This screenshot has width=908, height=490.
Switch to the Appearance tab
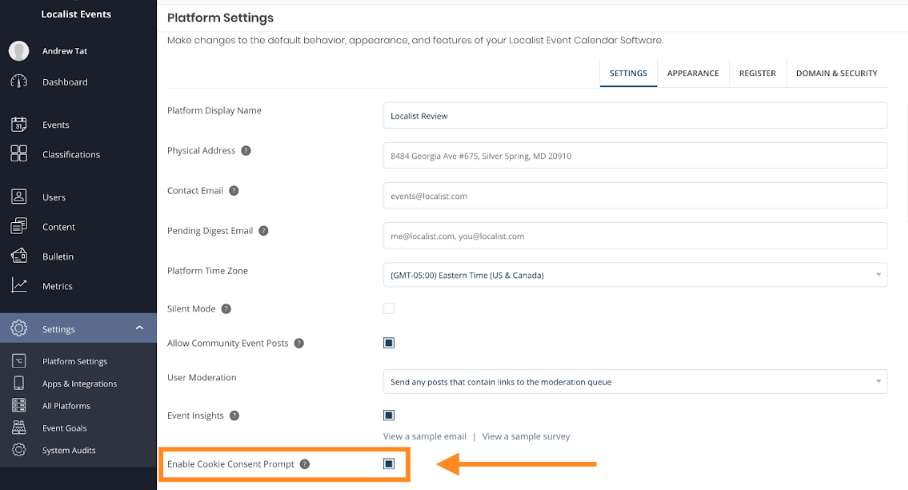[x=693, y=73]
